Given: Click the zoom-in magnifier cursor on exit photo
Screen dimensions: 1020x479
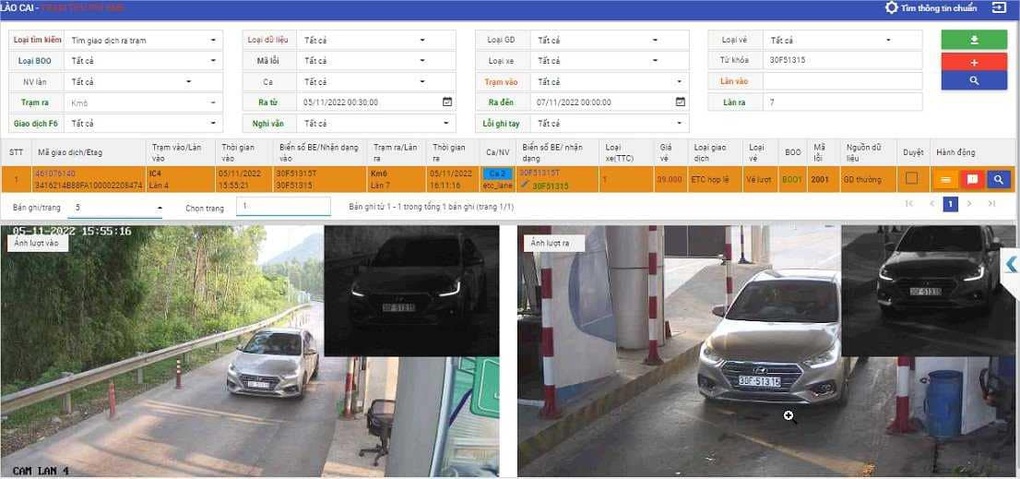Looking at the screenshot, I should pos(790,417).
